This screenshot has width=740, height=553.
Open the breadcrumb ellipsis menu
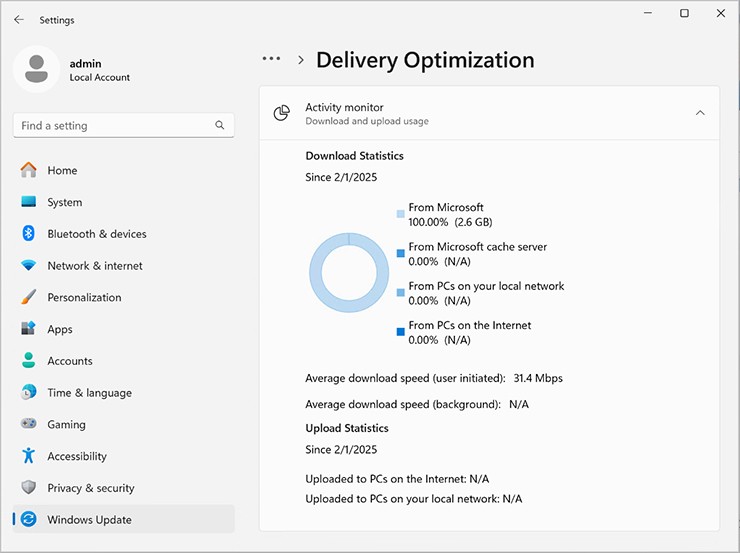[x=271, y=60]
